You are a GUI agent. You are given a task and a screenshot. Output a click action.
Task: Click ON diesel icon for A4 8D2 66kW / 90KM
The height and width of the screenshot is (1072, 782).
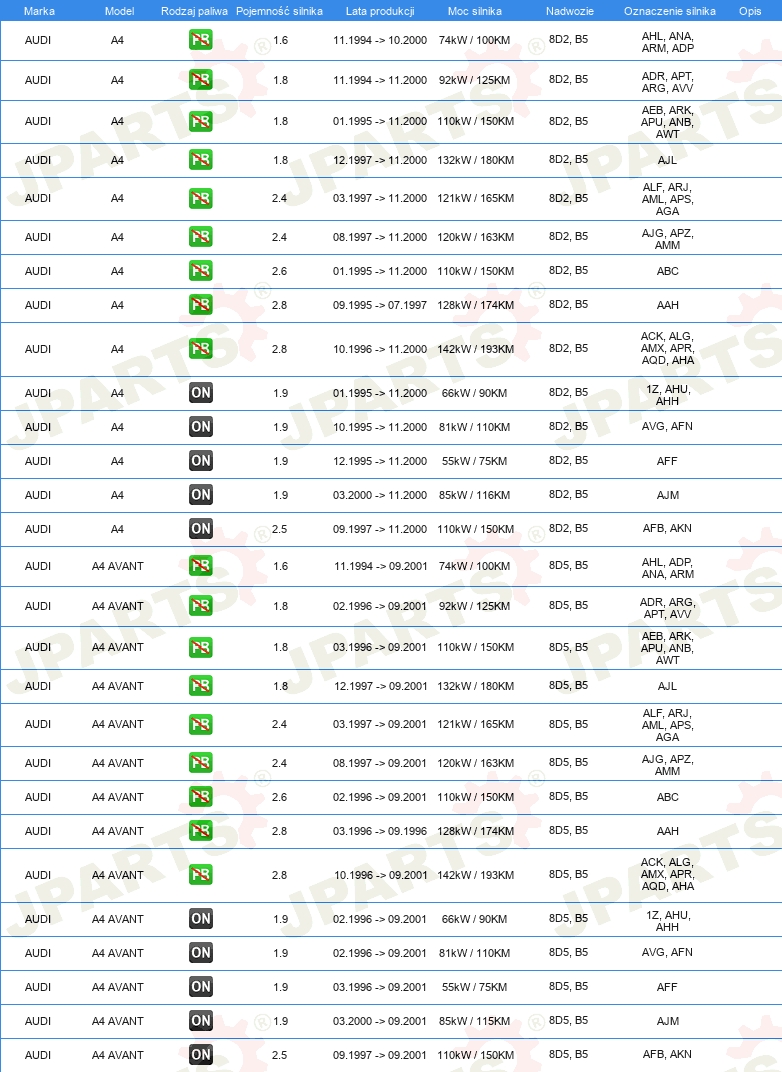click(200, 392)
